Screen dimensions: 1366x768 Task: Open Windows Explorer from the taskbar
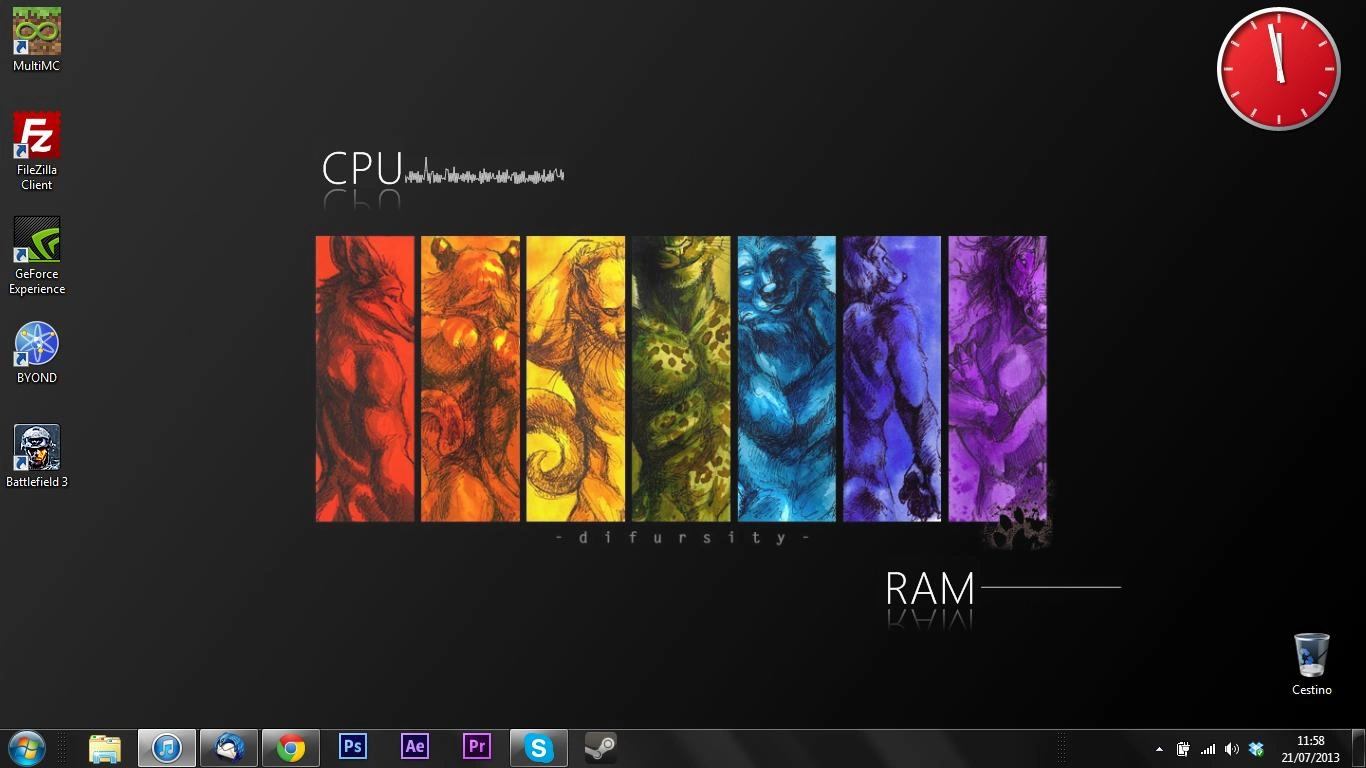(105, 748)
